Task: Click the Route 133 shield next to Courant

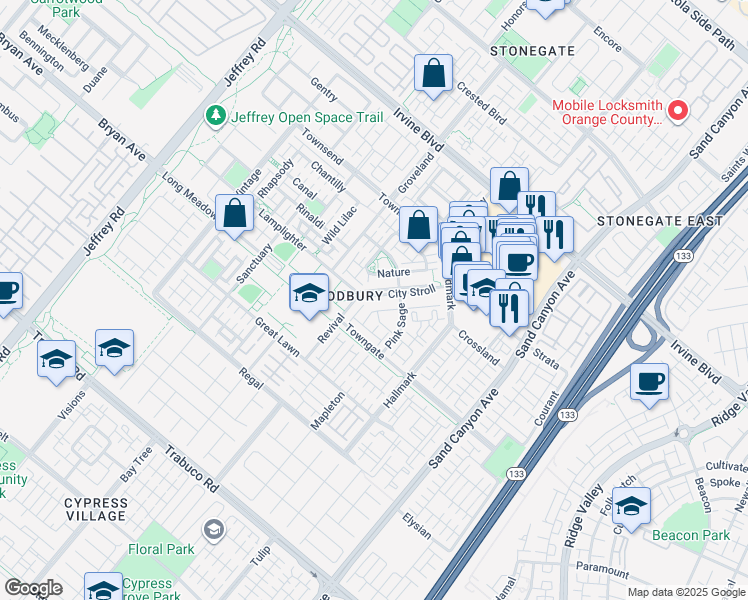Action: click(x=567, y=415)
